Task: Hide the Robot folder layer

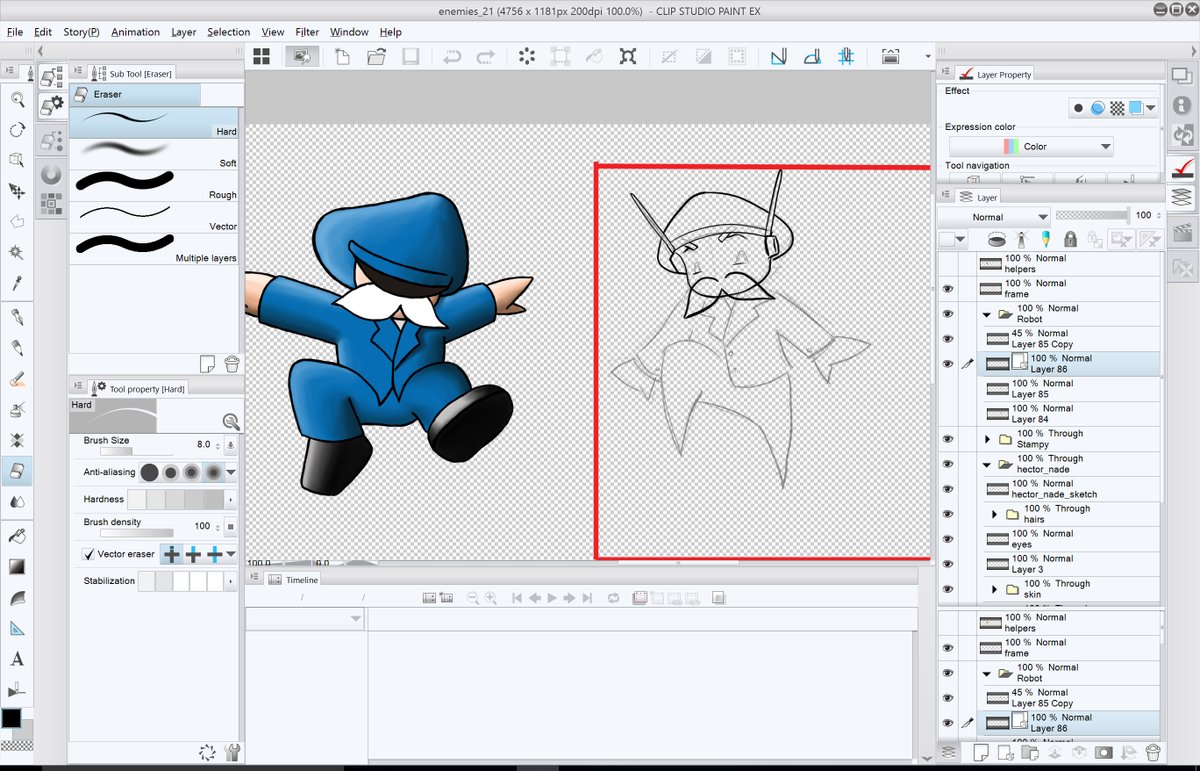Action: click(948, 314)
